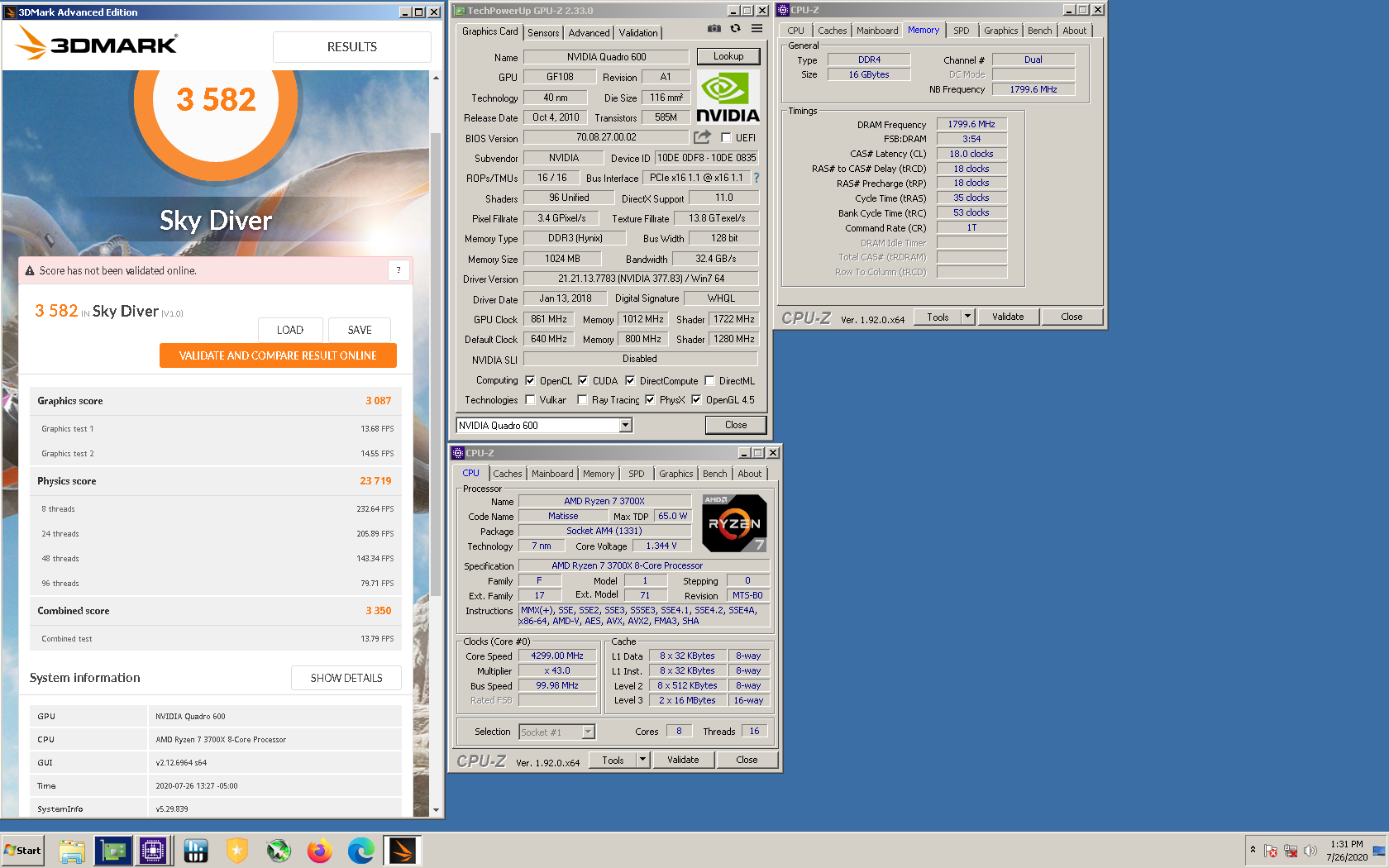This screenshot has width=1389, height=868.
Task: Switch to the Validation tab in GPU-Z
Action: [638, 33]
